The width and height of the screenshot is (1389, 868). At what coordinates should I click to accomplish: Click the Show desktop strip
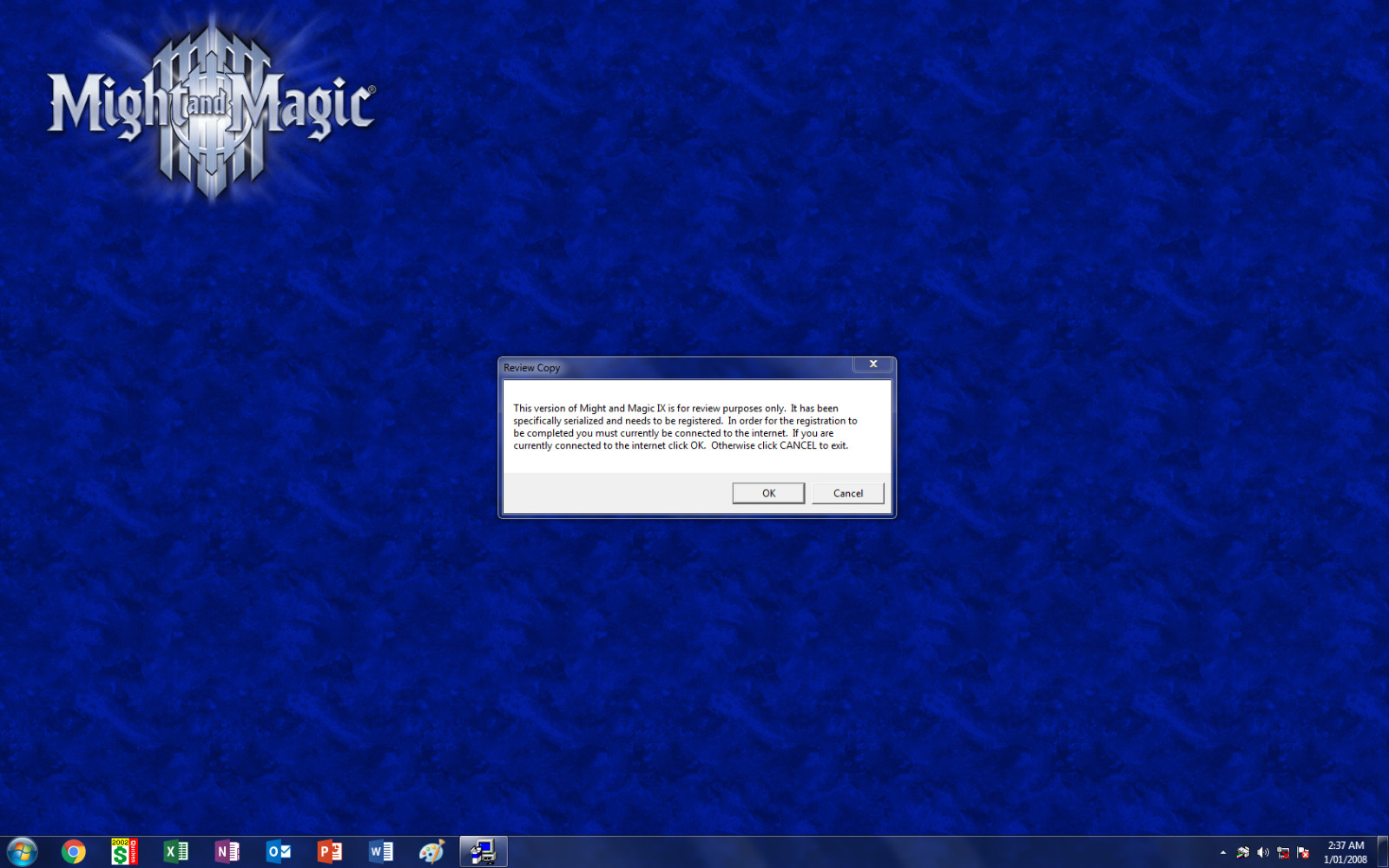(x=1382, y=852)
